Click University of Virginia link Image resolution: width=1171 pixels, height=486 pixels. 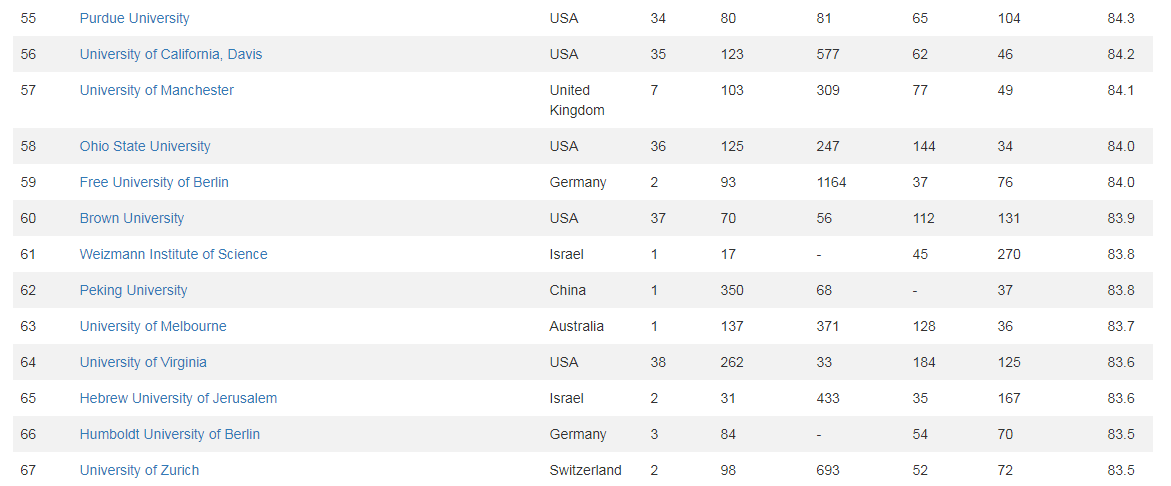click(x=143, y=362)
